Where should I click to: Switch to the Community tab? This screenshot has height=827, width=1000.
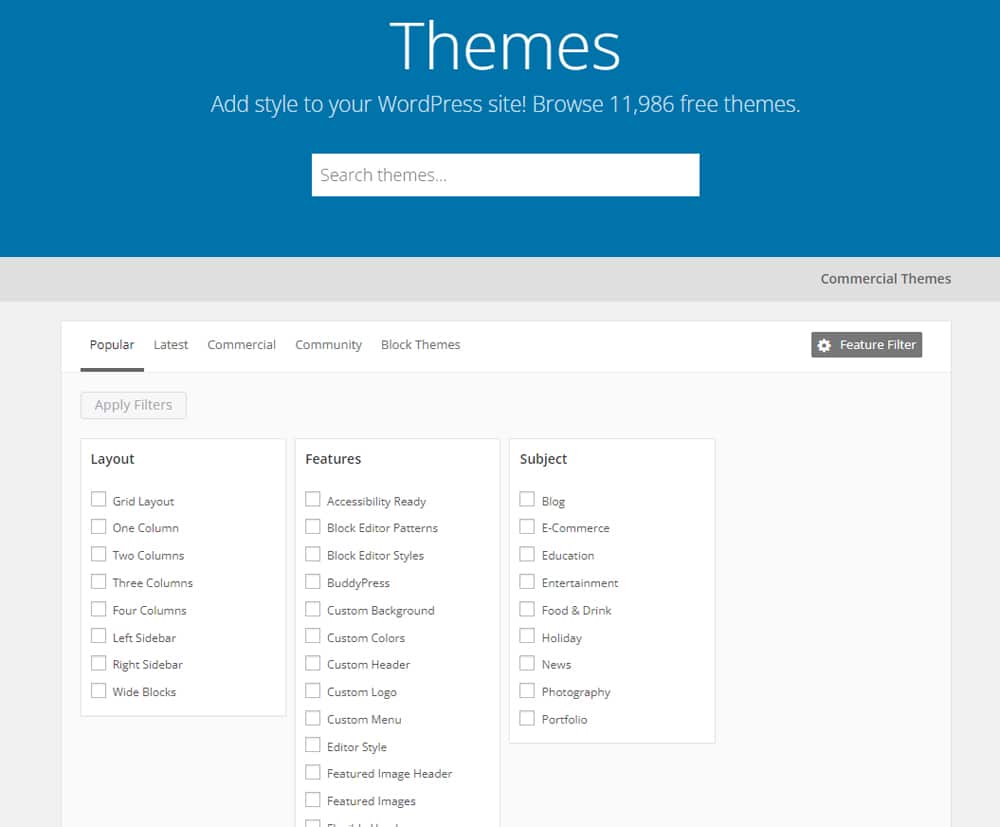tap(328, 345)
